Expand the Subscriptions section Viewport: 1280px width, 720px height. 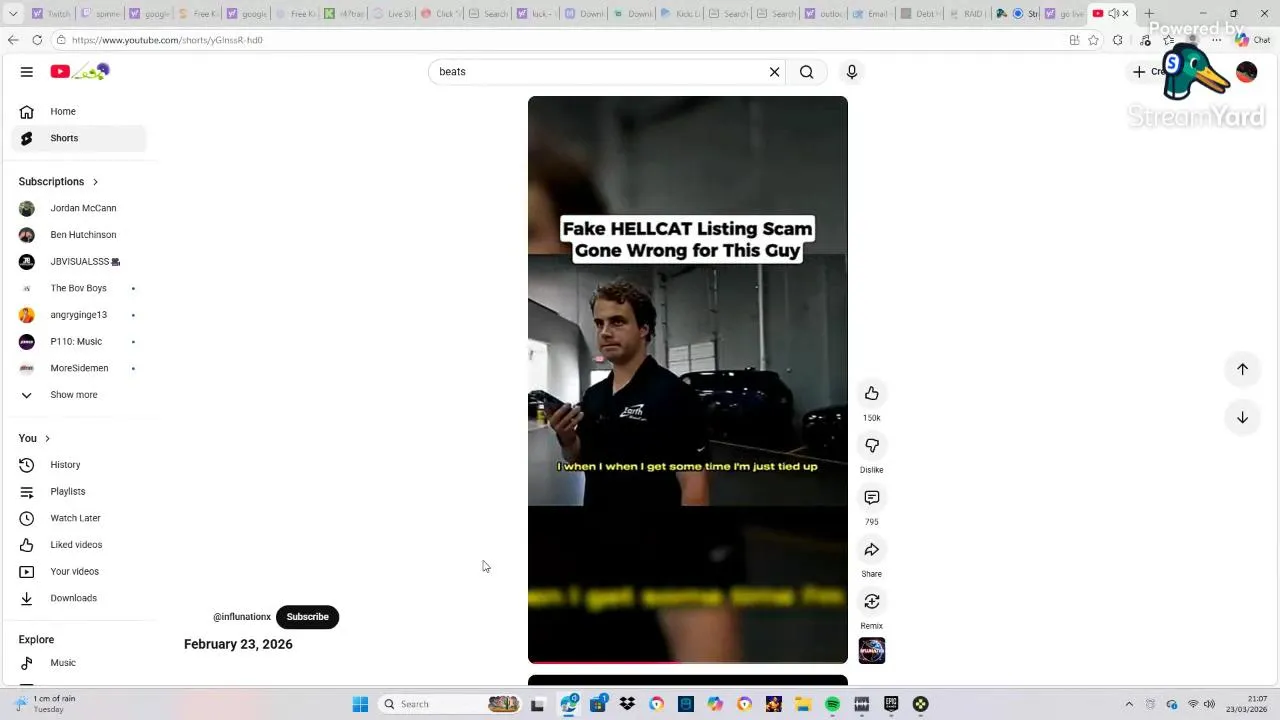(58, 182)
